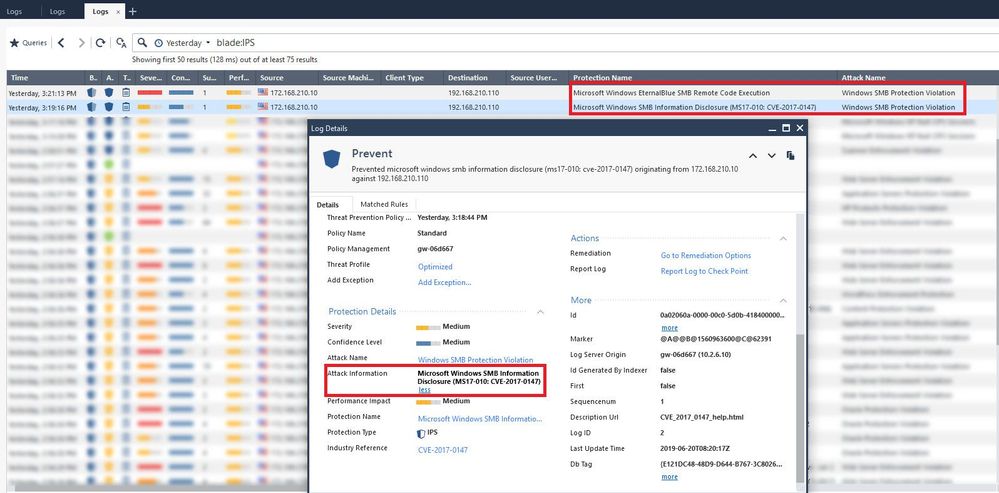Click type clipboard icon in 3:21:13 PM row
Screen dimensions: 999x493
pyautogui.click(x=126, y=92)
